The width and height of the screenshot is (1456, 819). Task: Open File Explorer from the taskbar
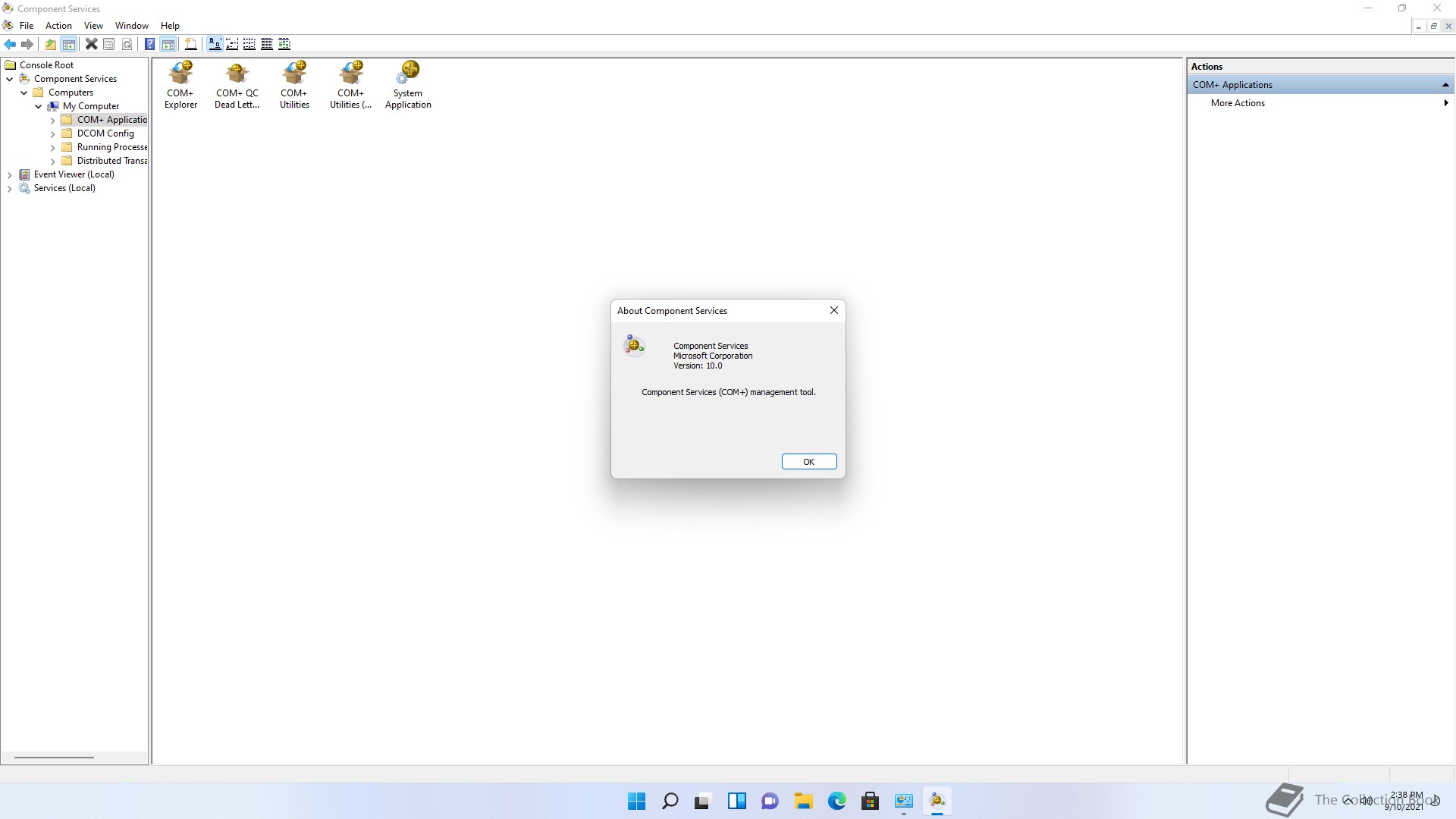pos(803,801)
